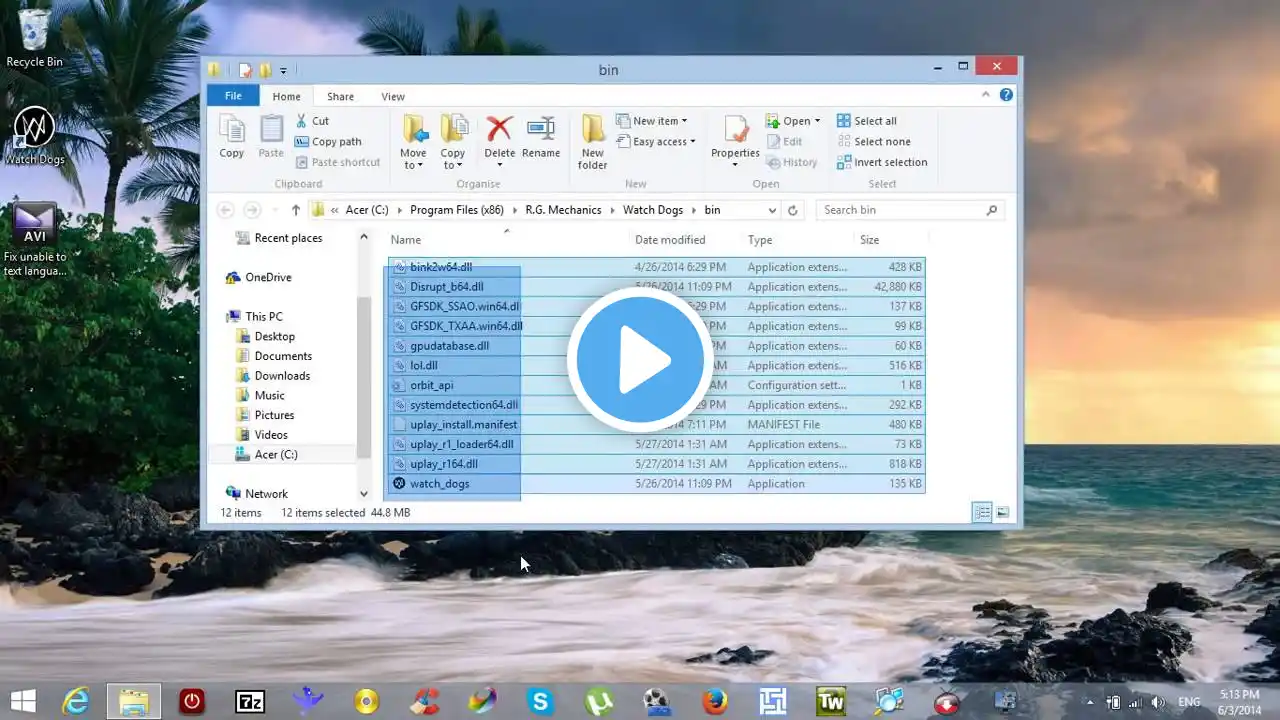Open Properties from the ribbon
1280x720 pixels.
click(735, 132)
